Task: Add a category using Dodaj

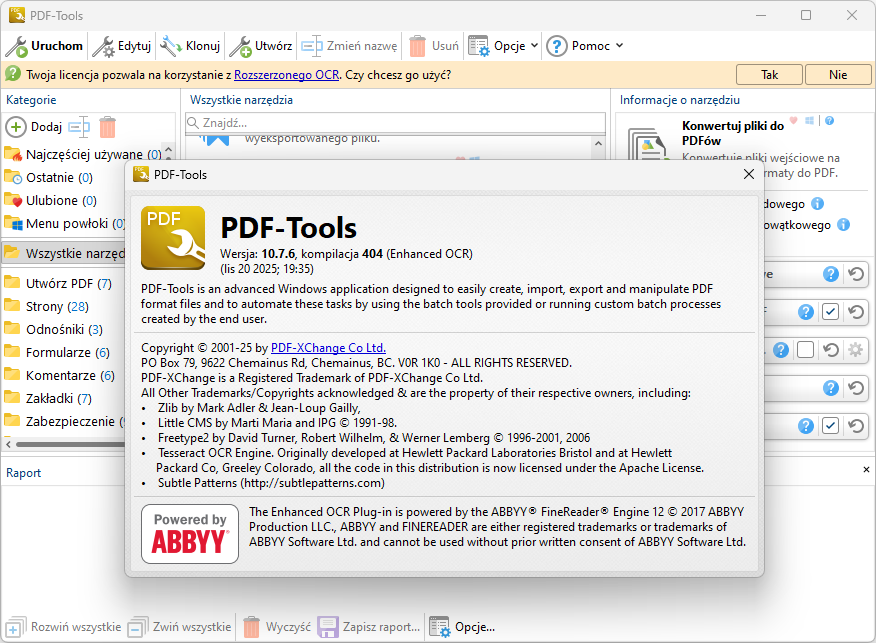Action: (x=34, y=127)
